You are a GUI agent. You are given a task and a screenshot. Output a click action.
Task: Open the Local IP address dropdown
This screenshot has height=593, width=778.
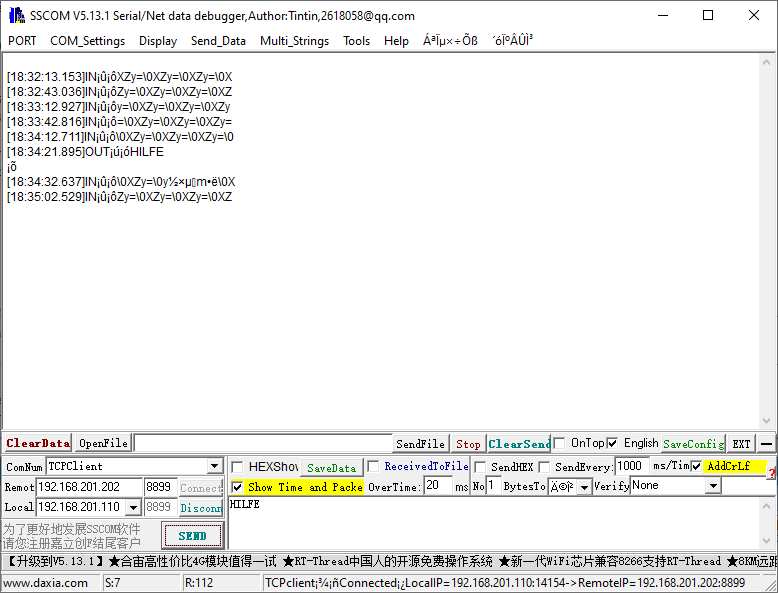click(x=133, y=508)
